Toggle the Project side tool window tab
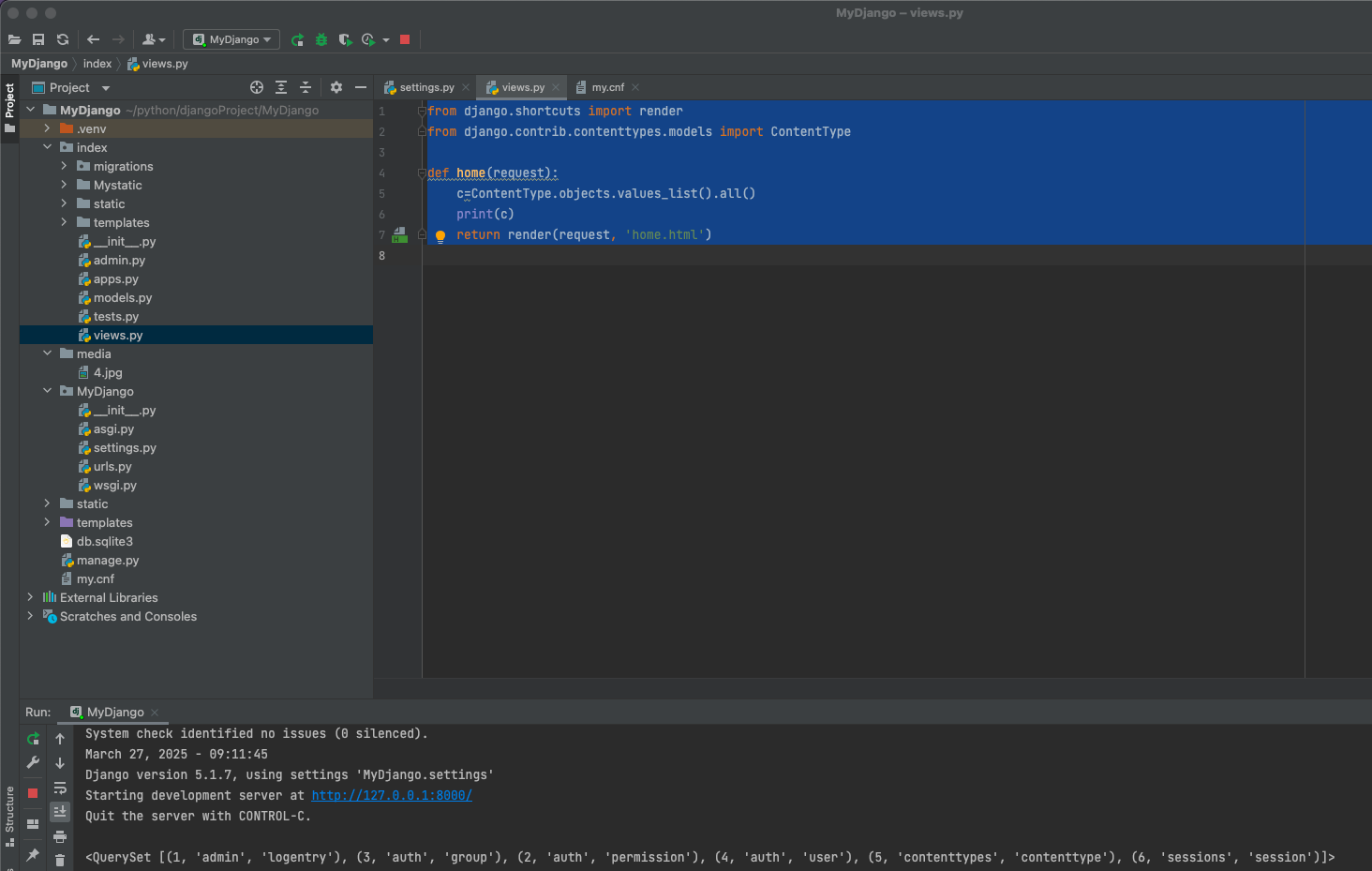Viewport: 1372px width, 871px height. point(9,108)
